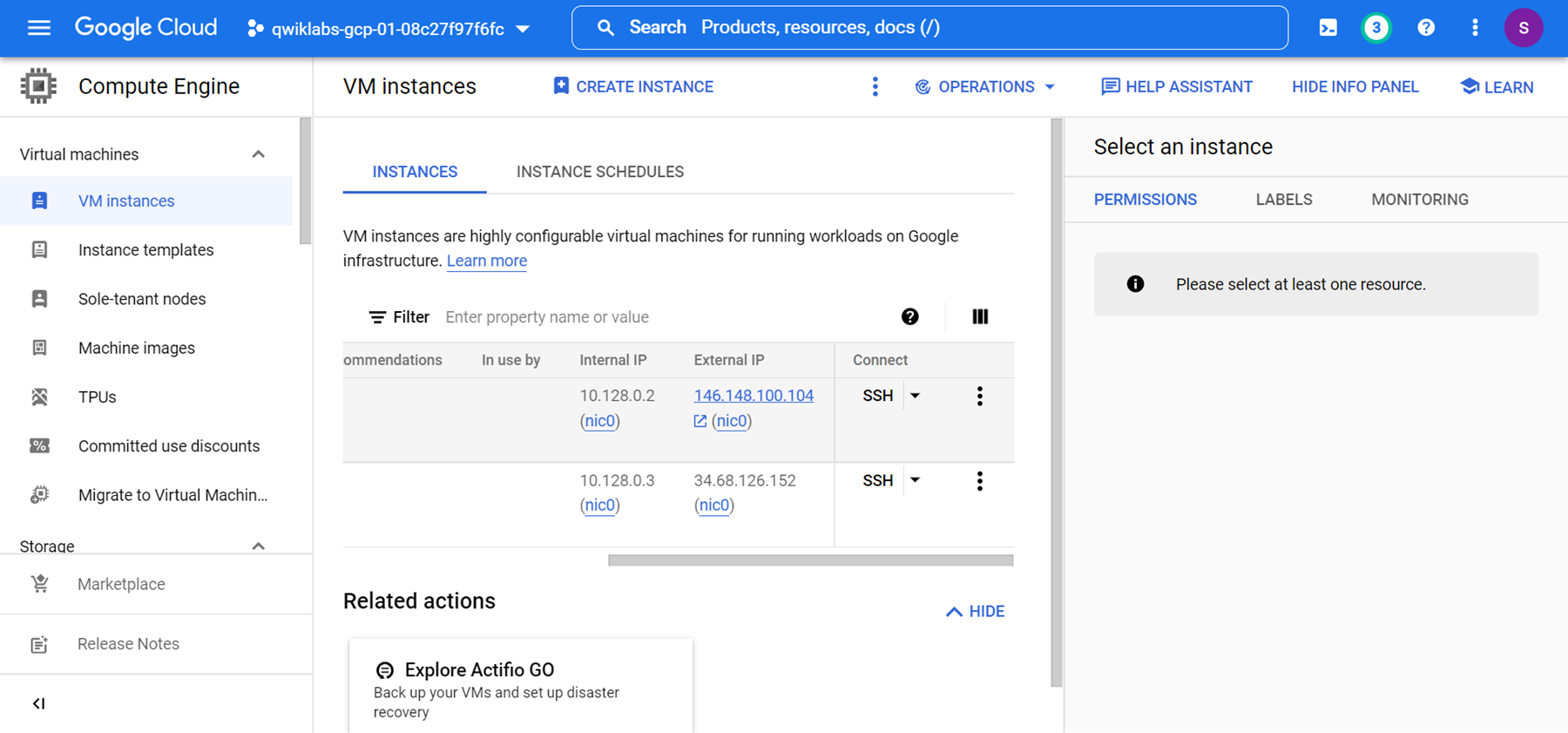Click the Marketplace cart icon

39,584
